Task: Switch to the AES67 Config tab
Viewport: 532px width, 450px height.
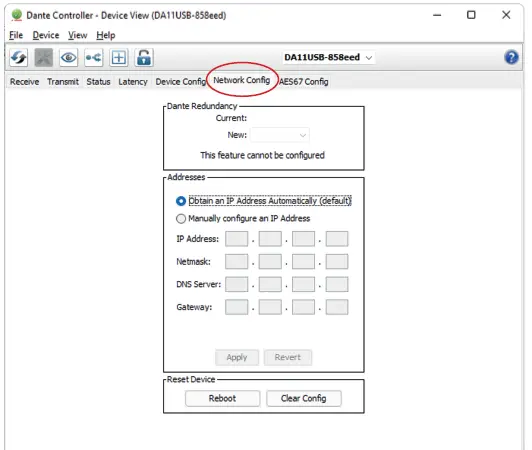Action: click(x=304, y=82)
